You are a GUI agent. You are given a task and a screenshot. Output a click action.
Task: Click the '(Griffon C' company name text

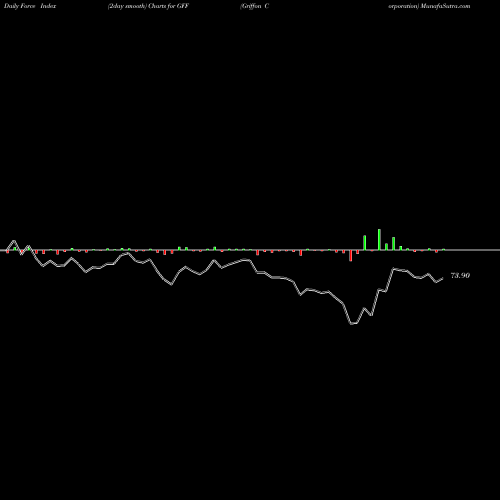254,6
